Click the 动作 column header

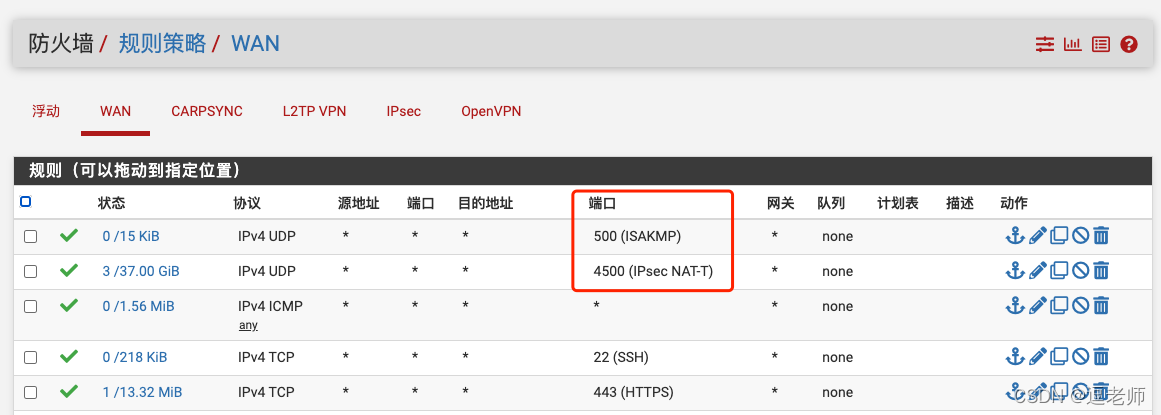1014,203
